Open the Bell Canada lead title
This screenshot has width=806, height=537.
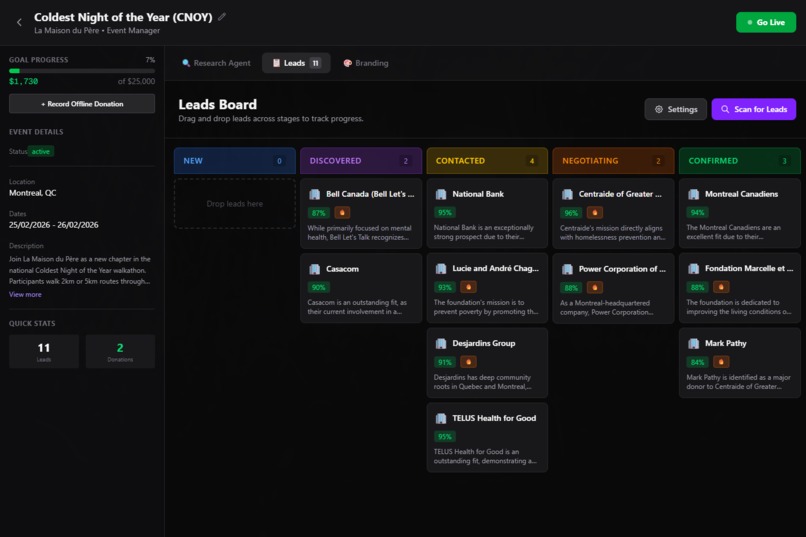coord(370,194)
